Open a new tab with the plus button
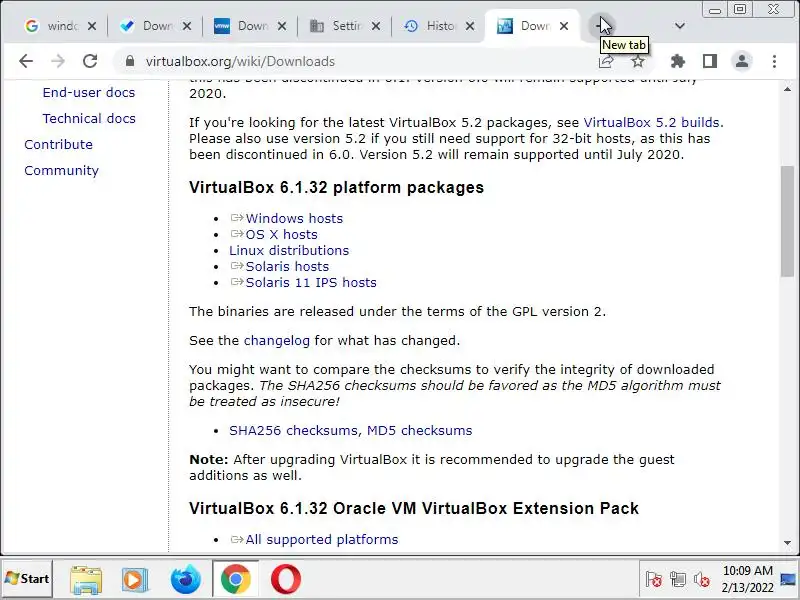This screenshot has width=800, height=600. (x=601, y=26)
